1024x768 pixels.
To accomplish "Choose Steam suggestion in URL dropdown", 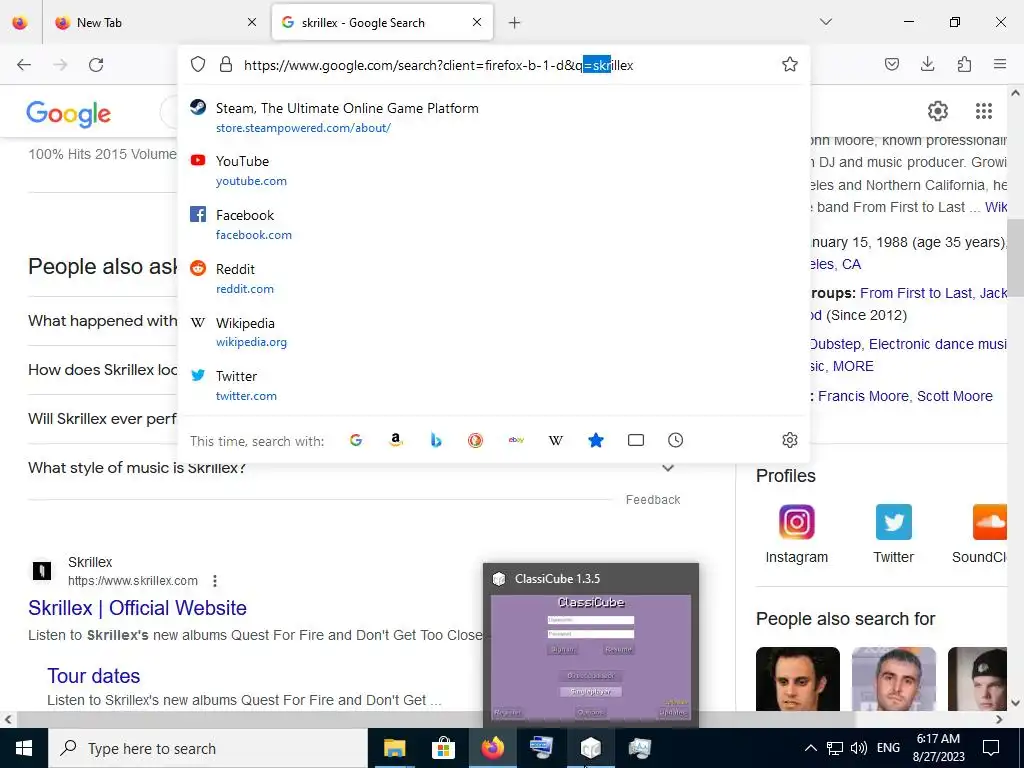I will coord(494,117).
